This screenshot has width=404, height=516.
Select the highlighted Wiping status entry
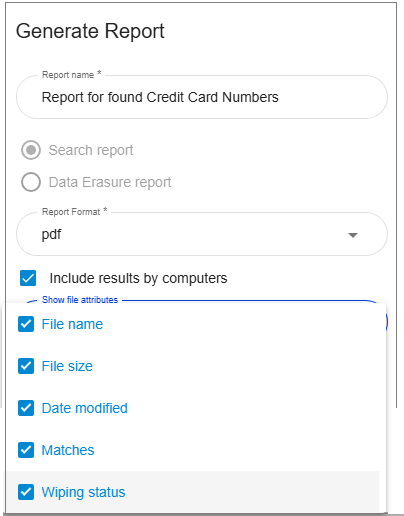(193, 492)
